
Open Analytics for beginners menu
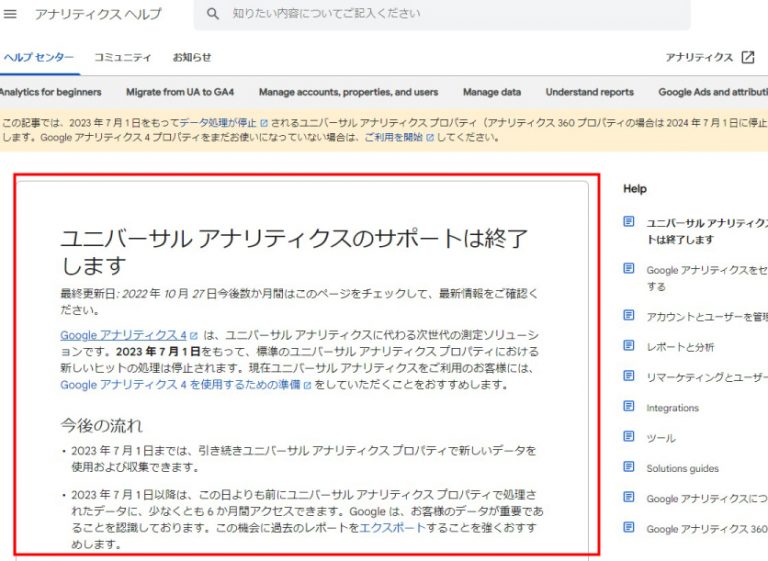(x=50, y=92)
